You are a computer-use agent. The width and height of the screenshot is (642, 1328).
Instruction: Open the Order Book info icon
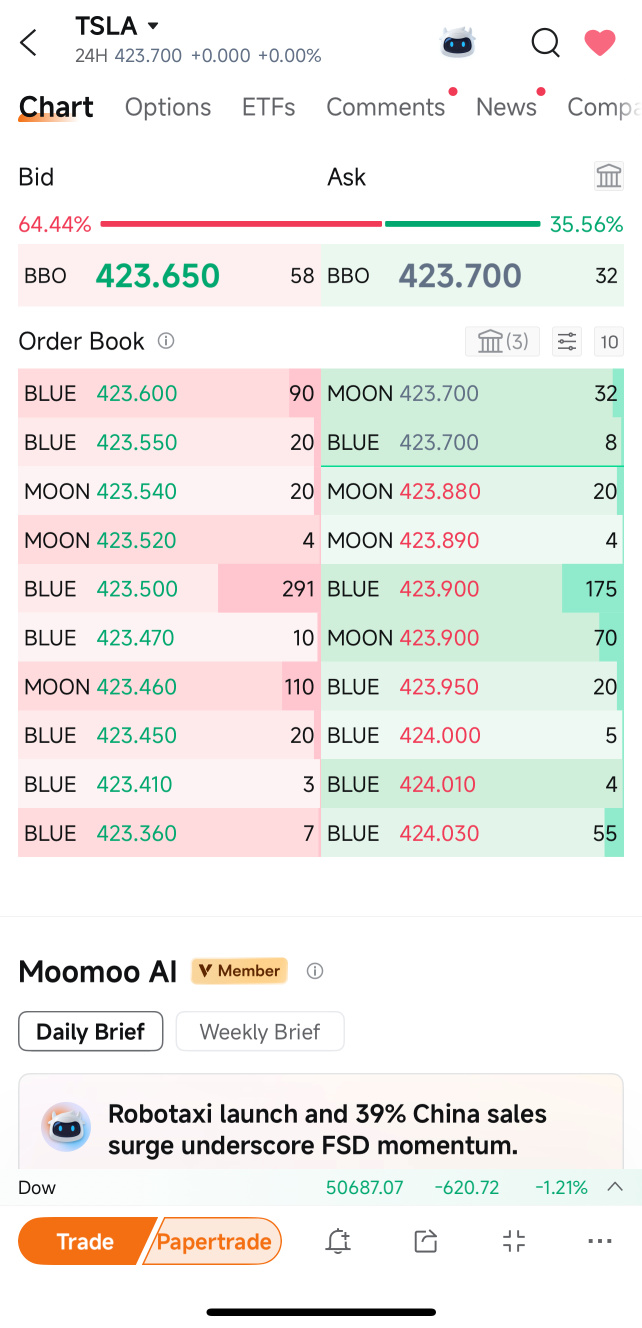(166, 341)
